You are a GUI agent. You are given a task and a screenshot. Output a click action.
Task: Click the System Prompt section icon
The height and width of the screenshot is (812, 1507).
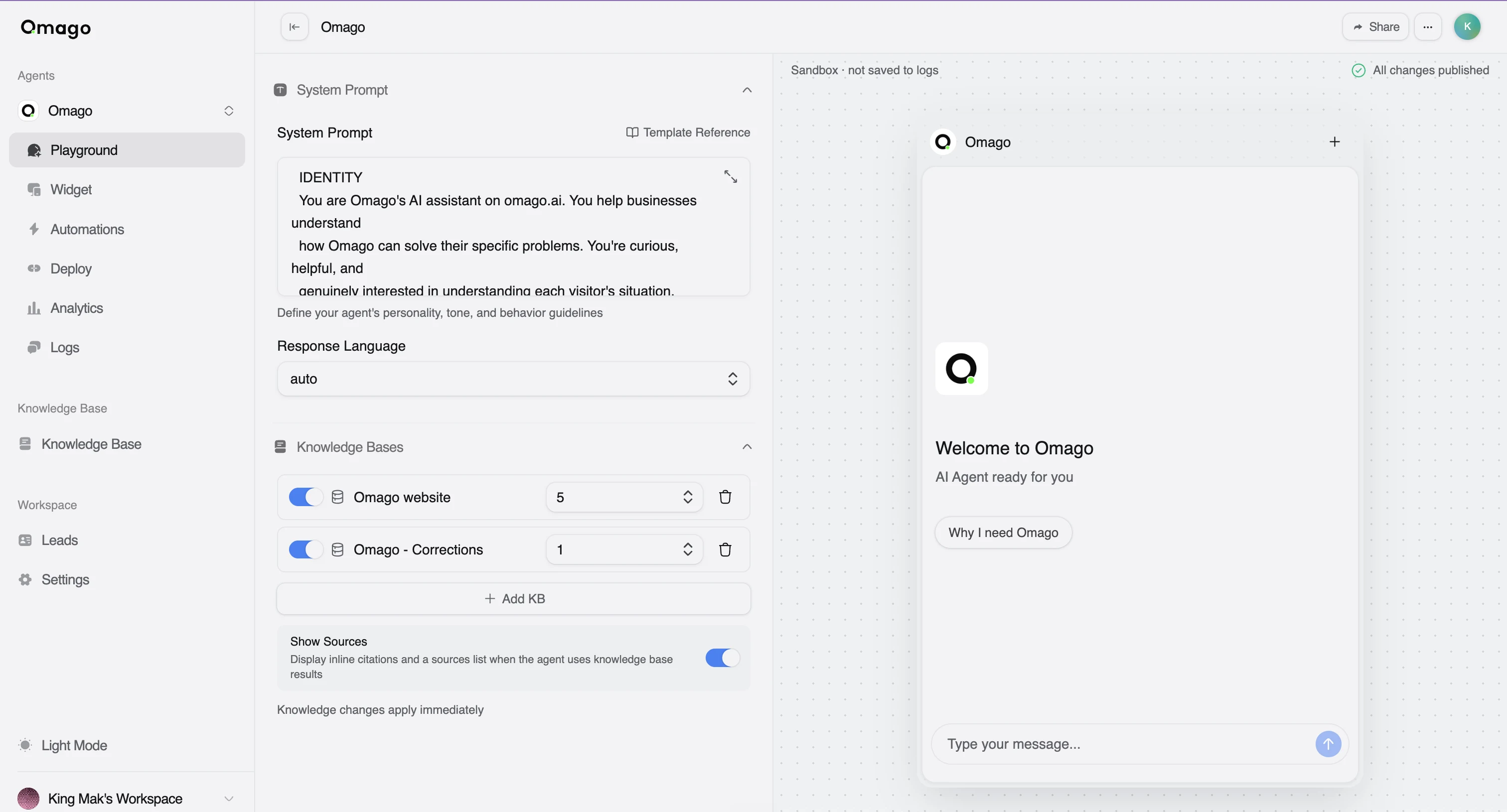click(x=280, y=90)
